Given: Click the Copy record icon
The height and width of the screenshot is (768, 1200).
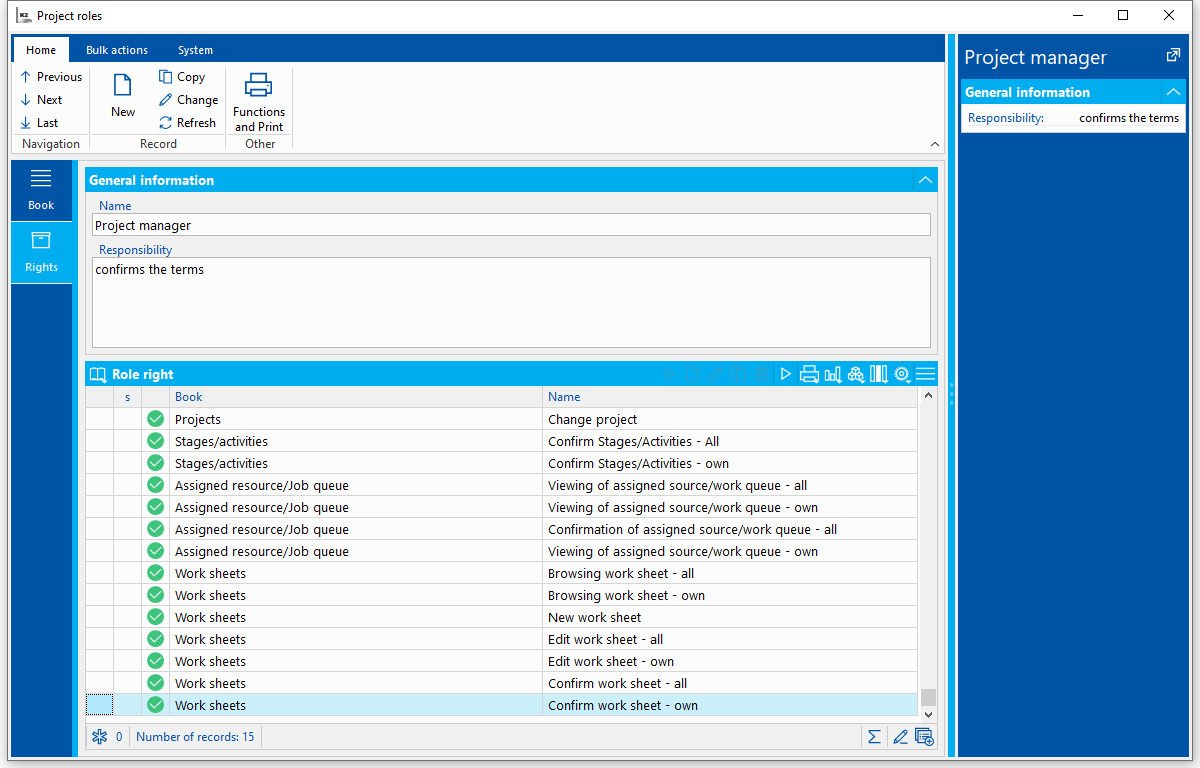Looking at the screenshot, I should pyautogui.click(x=166, y=77).
